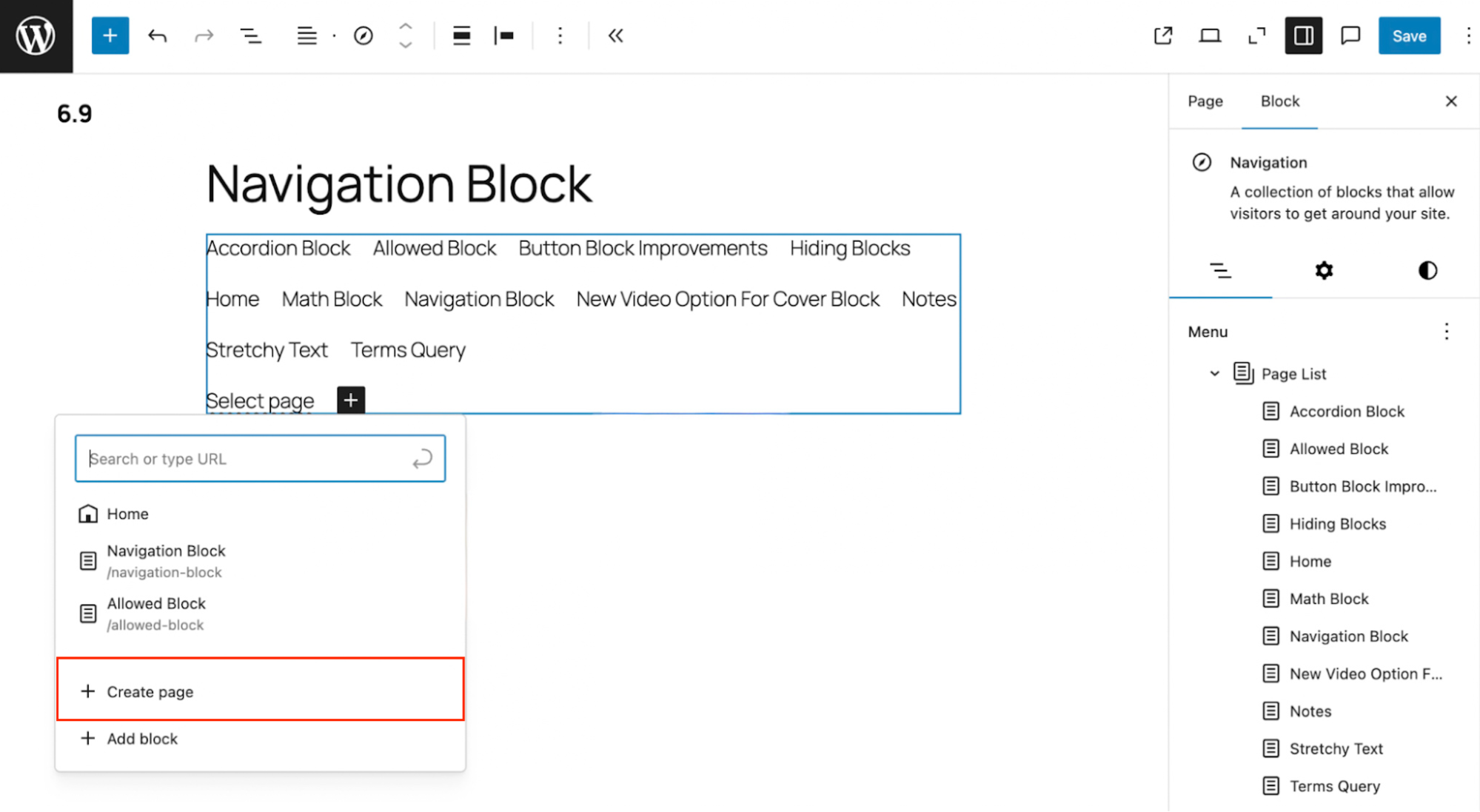Open the block Settings gear tab
Image resolution: width=1480 pixels, height=812 pixels.
pos(1324,271)
